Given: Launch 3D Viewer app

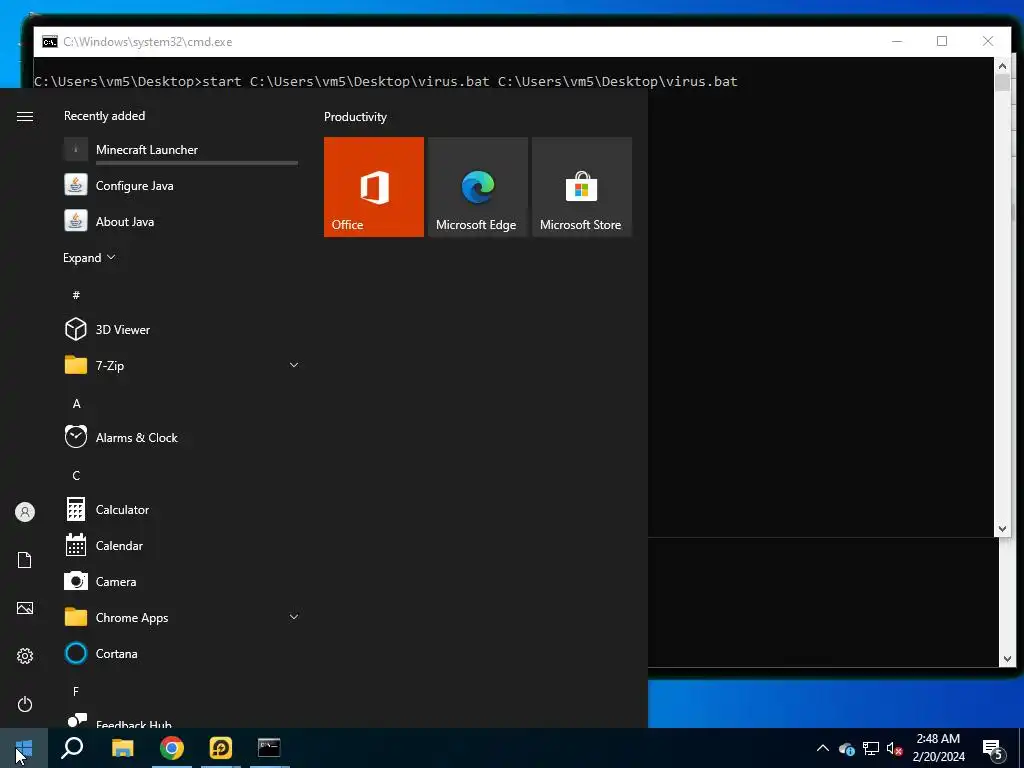Looking at the screenshot, I should 181,329.
